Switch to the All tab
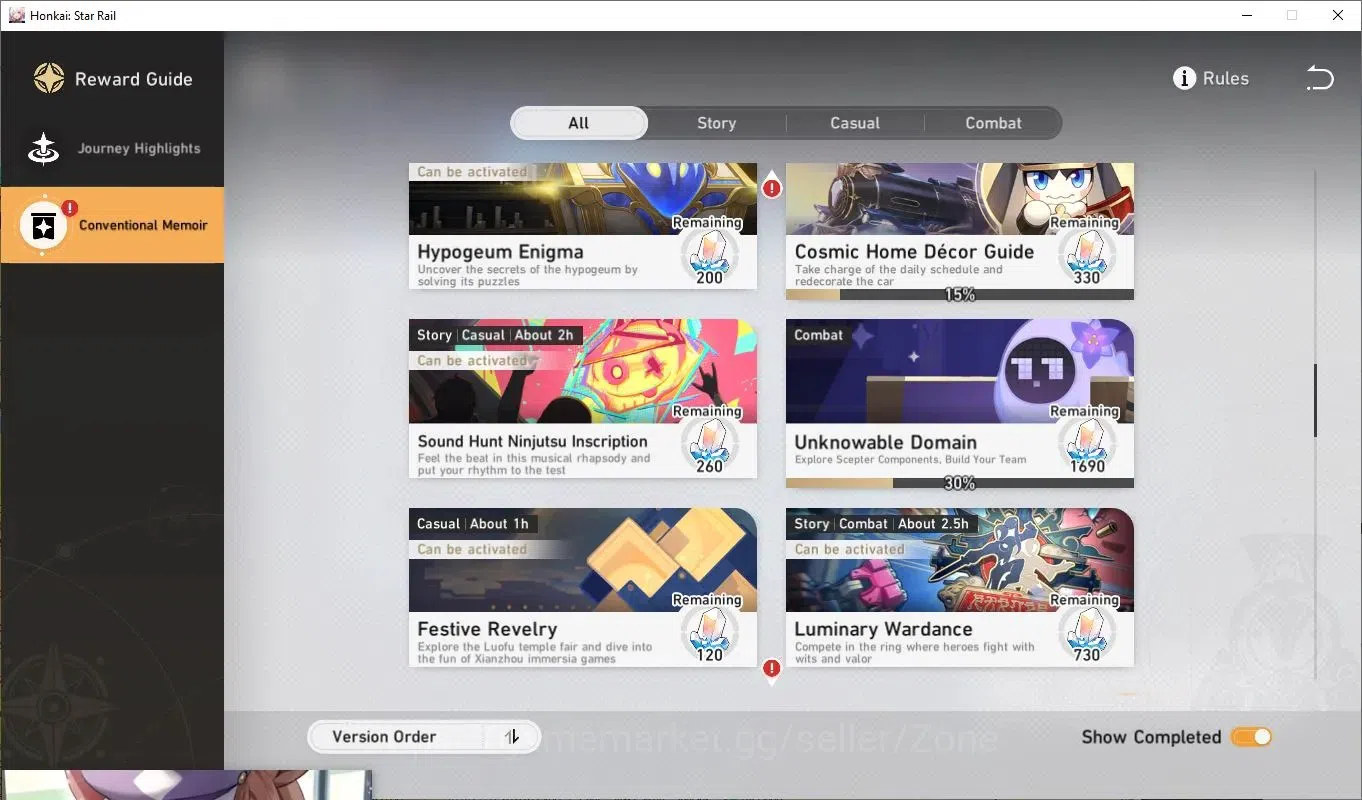This screenshot has width=1362, height=800. (579, 123)
